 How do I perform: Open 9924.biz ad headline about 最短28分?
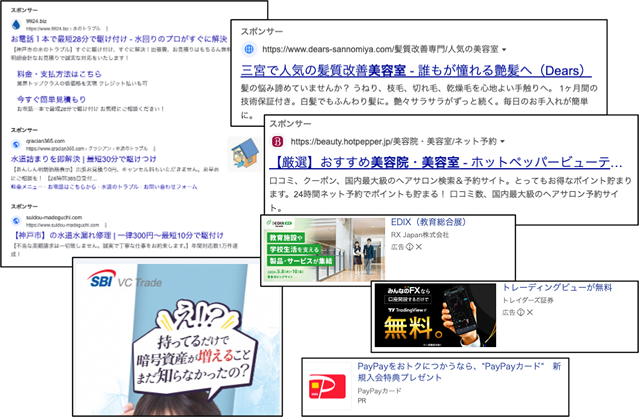[119, 39]
